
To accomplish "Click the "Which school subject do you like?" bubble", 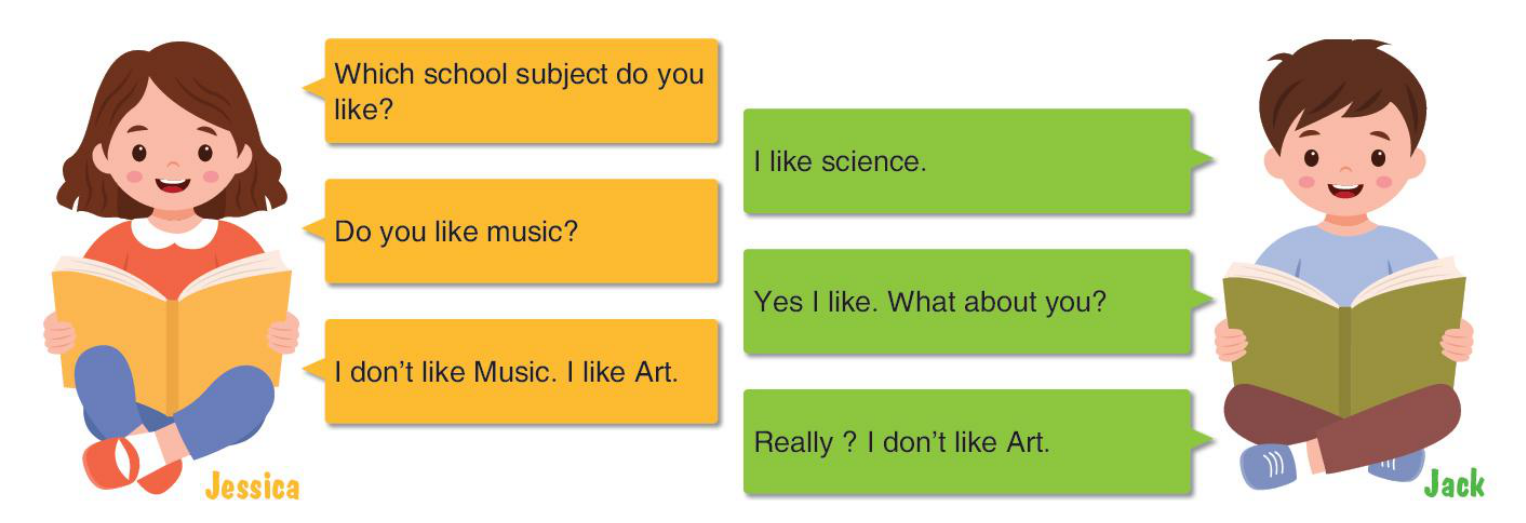I will pos(521,91).
